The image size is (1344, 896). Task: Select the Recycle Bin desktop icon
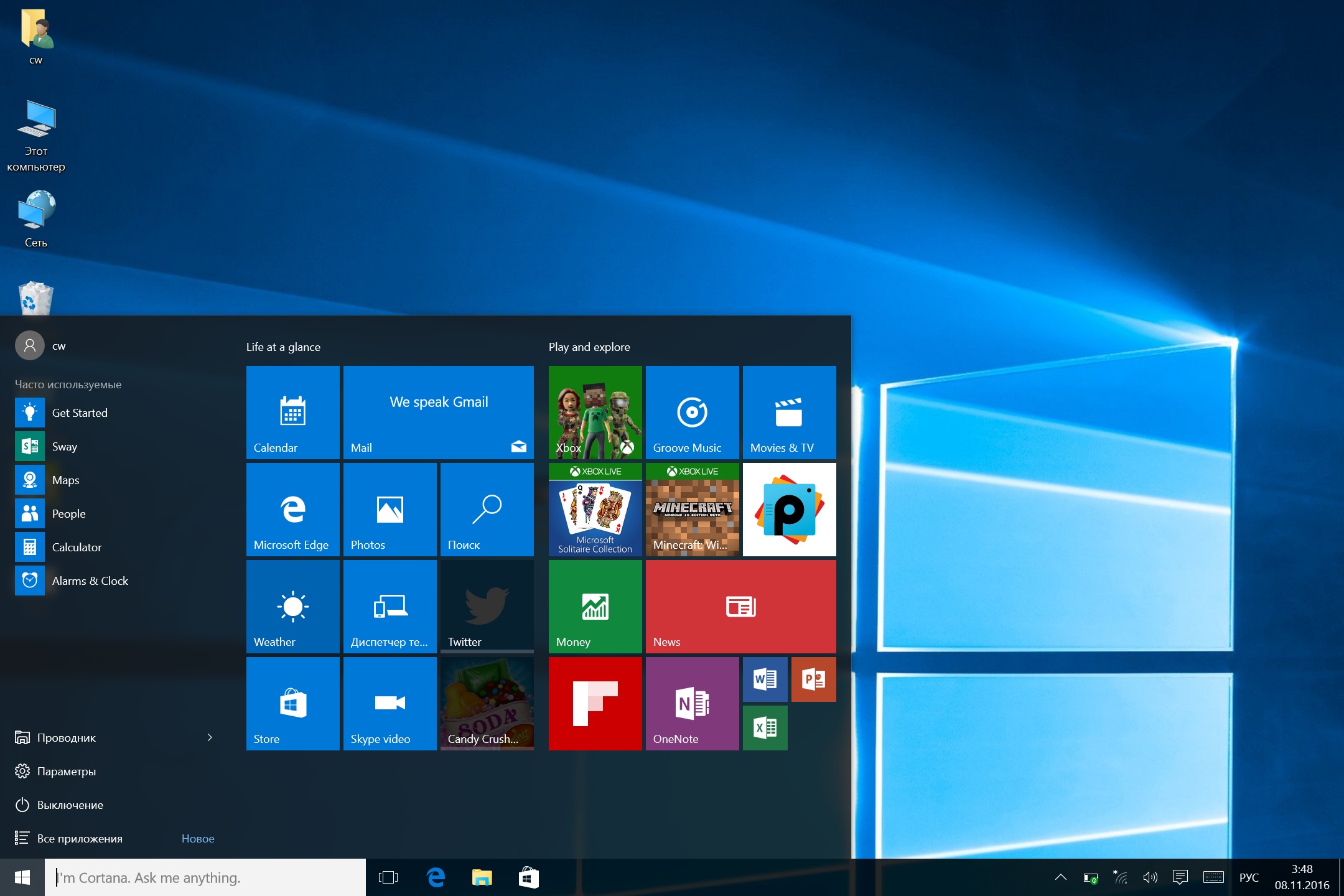(36, 297)
